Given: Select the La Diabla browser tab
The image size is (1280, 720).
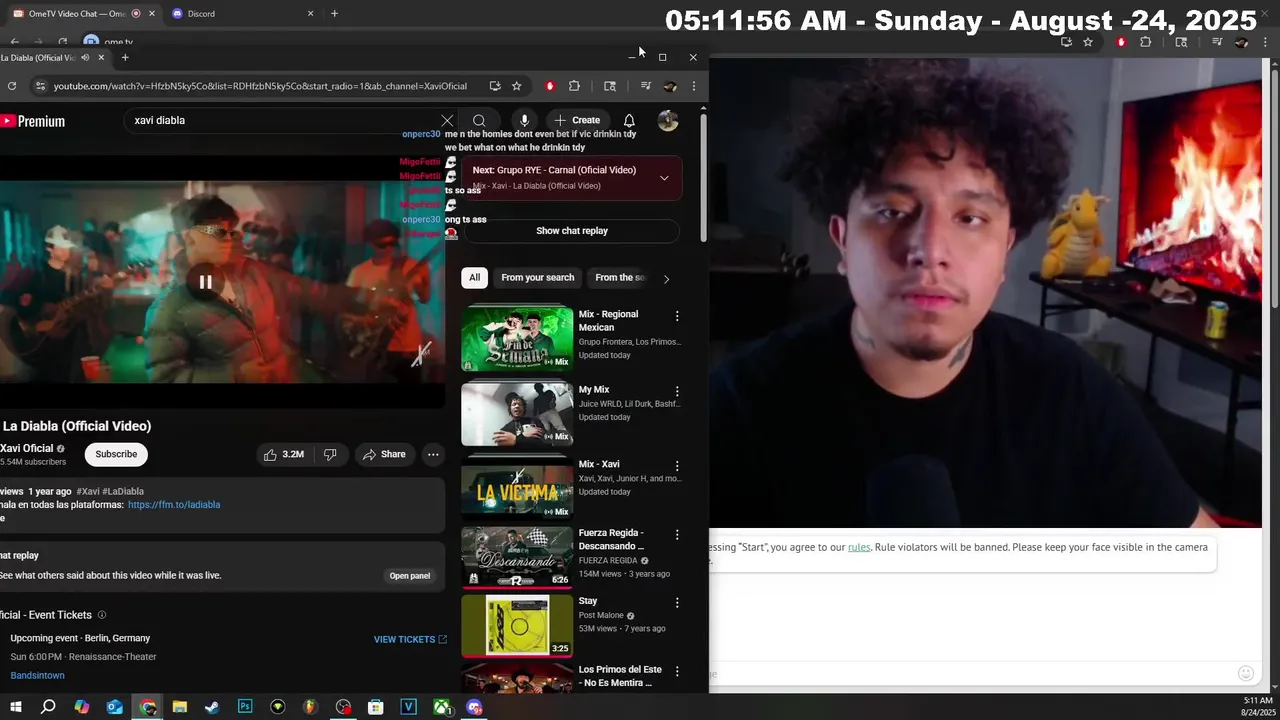Looking at the screenshot, I should [50, 58].
